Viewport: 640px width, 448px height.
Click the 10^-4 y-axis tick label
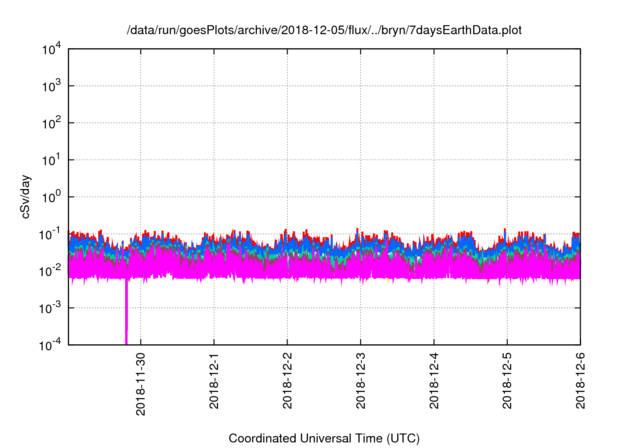[50, 345]
